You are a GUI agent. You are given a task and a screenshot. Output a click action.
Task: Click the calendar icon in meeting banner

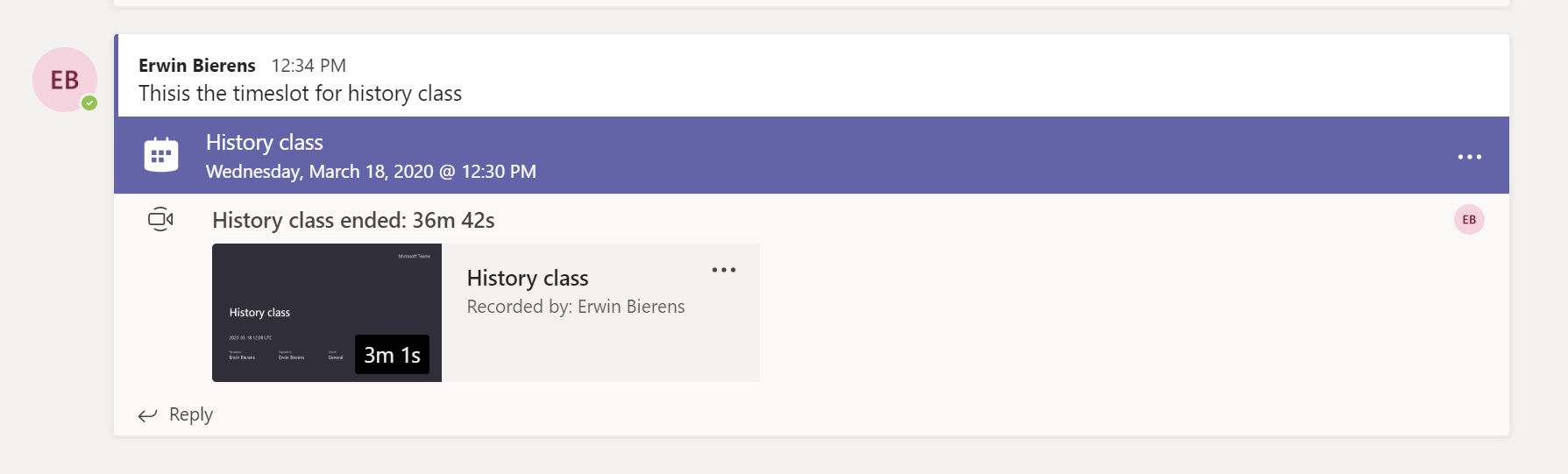[x=161, y=155]
